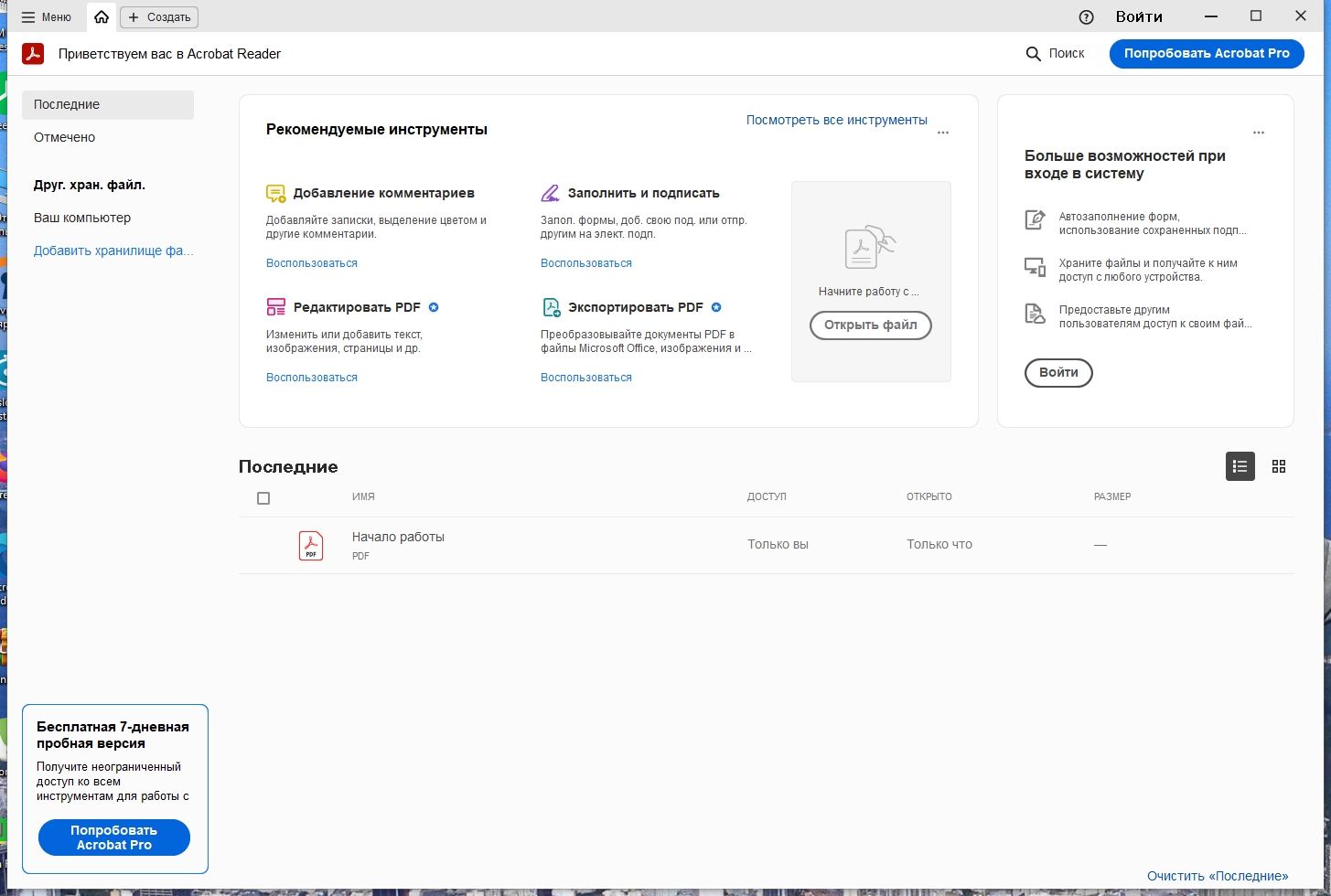Click the PDF document illustration above Открыть файл
Viewport: 1331px width, 896px height.
869,248
